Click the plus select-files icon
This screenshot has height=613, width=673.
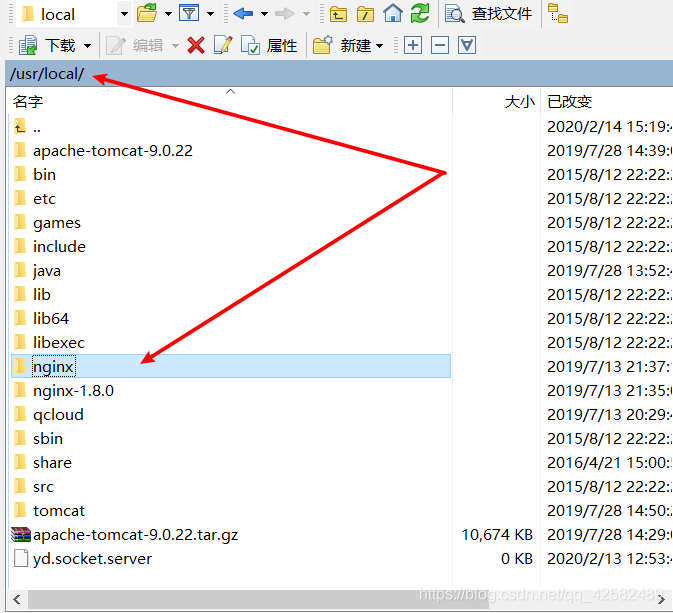pos(413,45)
